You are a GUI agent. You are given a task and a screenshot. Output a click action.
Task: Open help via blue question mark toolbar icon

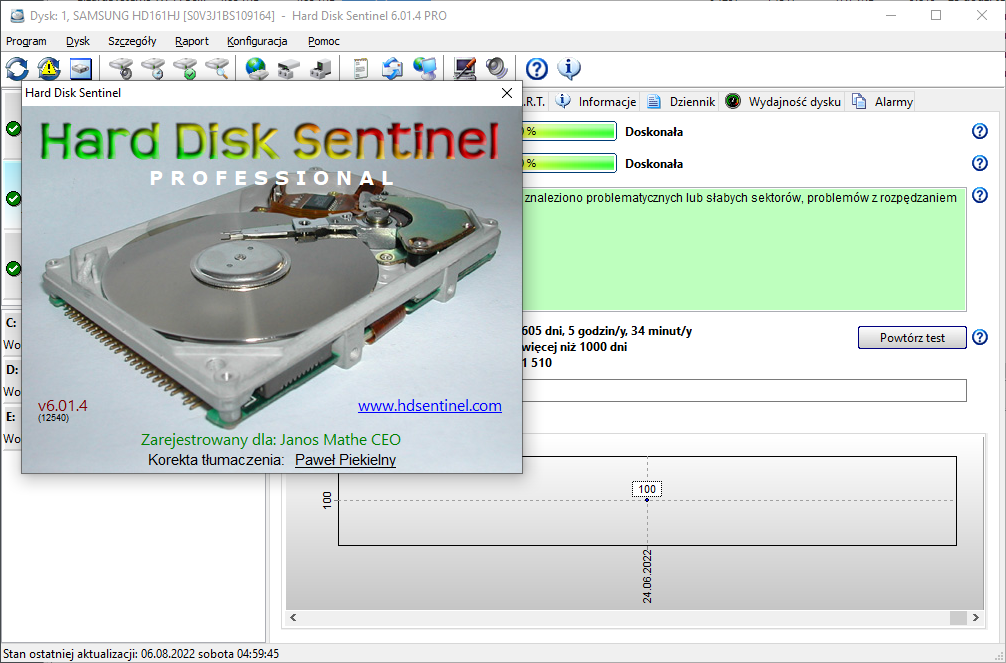(536, 68)
